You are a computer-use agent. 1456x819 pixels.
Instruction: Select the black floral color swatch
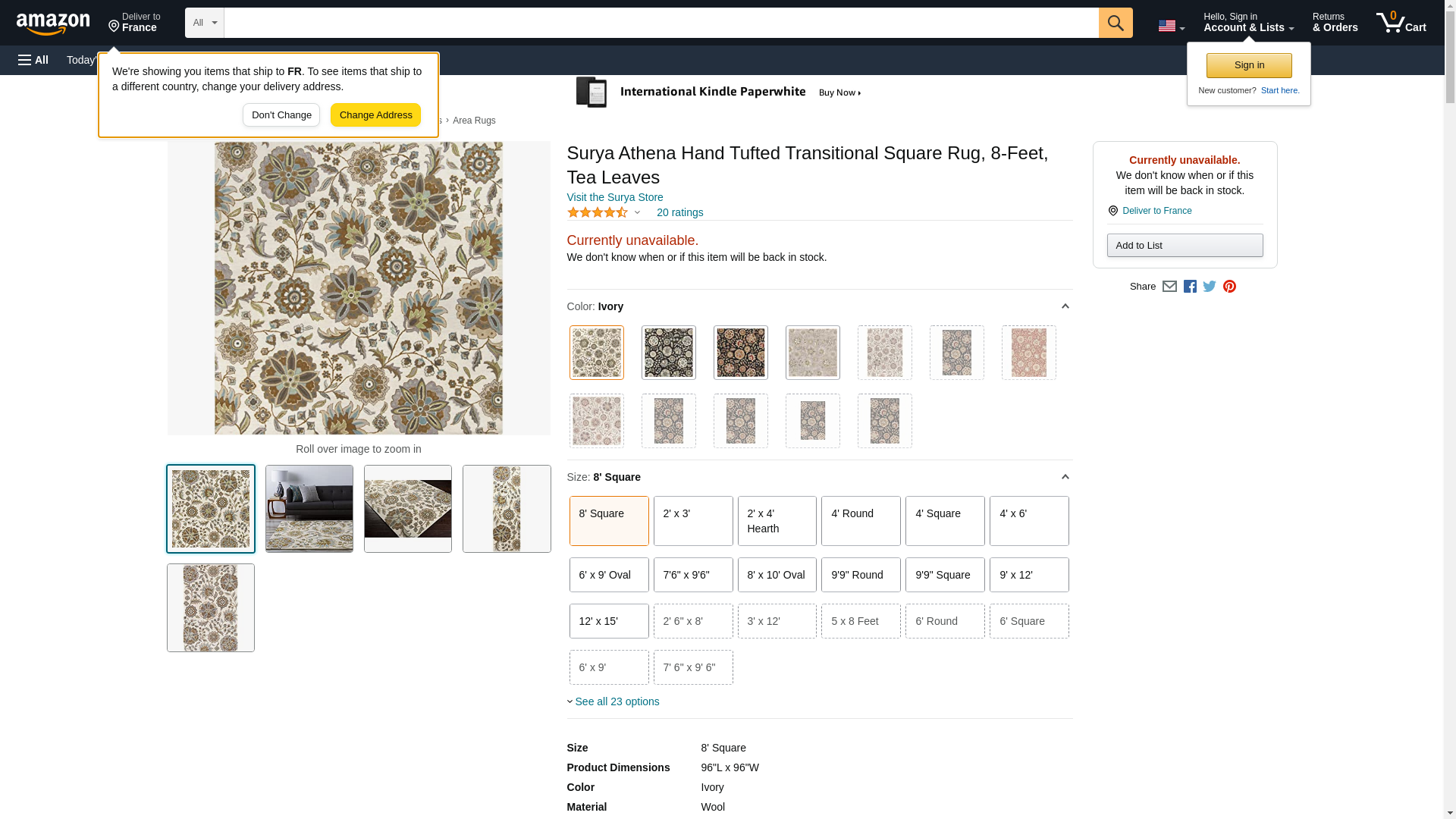[668, 353]
